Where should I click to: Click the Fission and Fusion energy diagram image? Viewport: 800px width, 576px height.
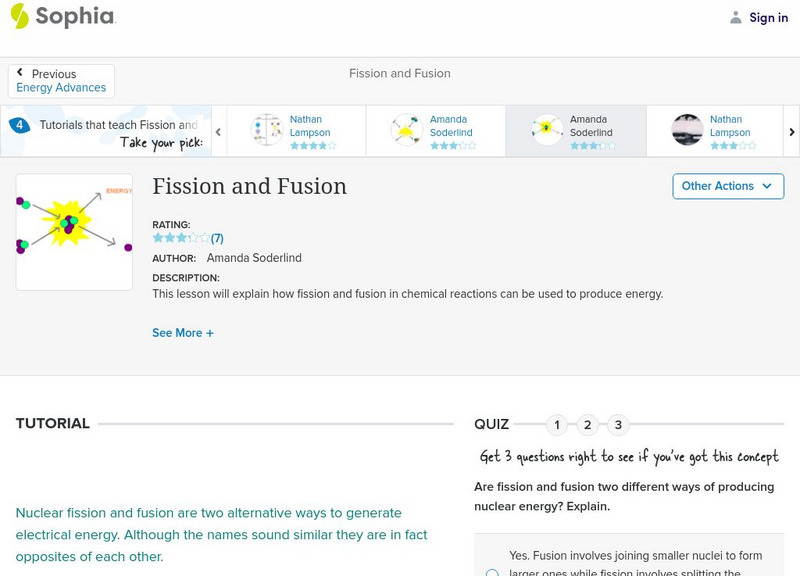tap(74, 232)
